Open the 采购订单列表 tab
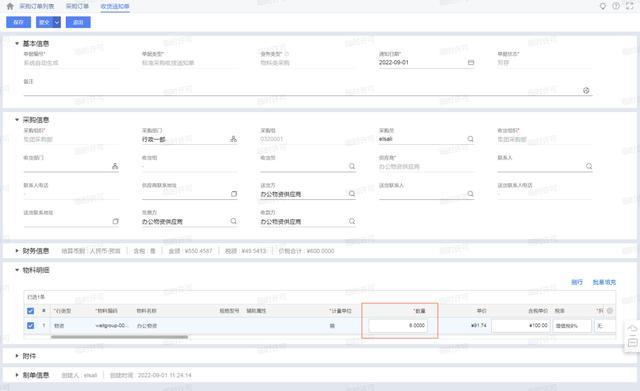Image resolution: width=640 pixels, height=391 pixels. coord(37,6)
